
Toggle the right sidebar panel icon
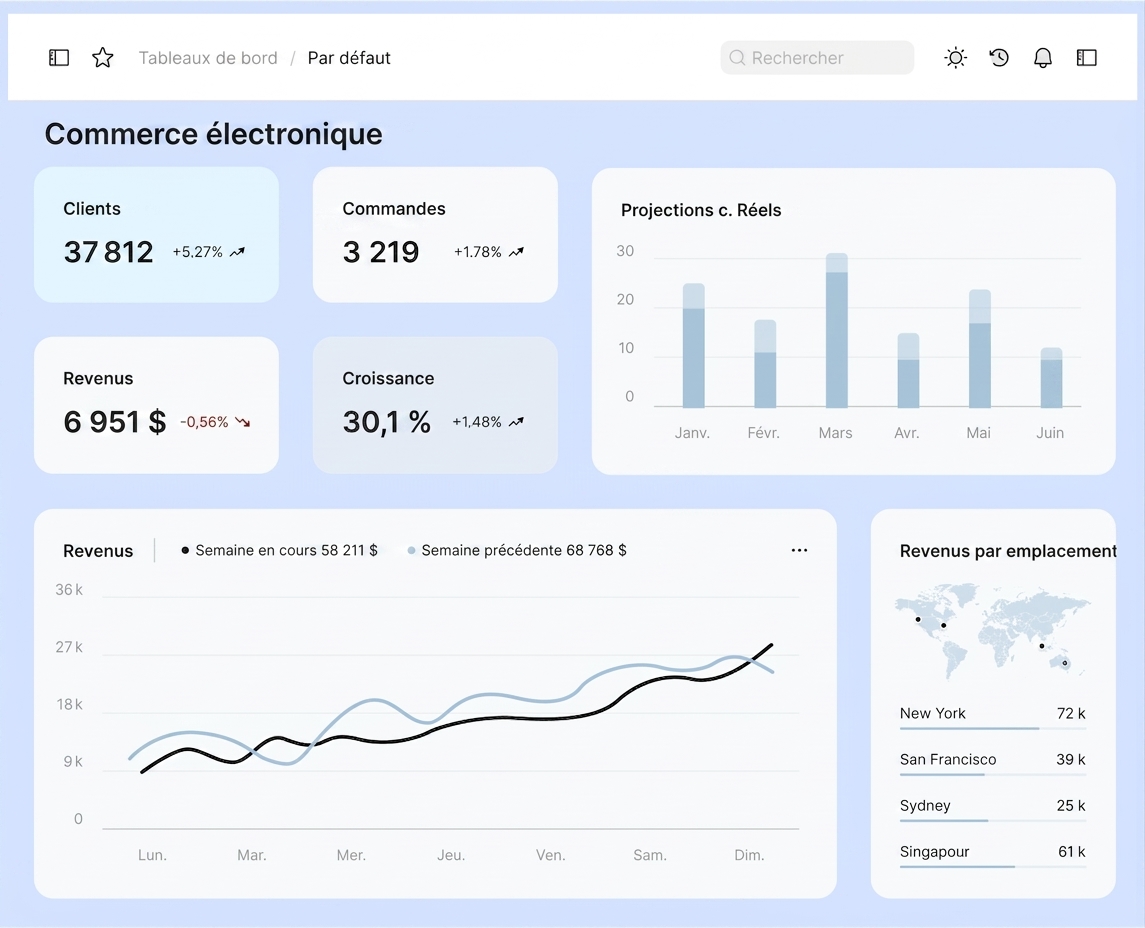pyautogui.click(x=1087, y=58)
